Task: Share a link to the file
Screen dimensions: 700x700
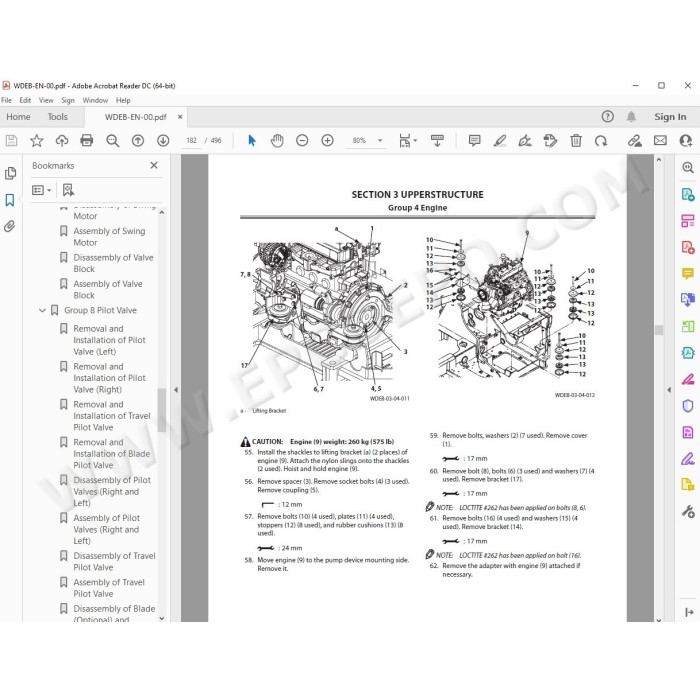Action: pyautogui.click(x=634, y=141)
